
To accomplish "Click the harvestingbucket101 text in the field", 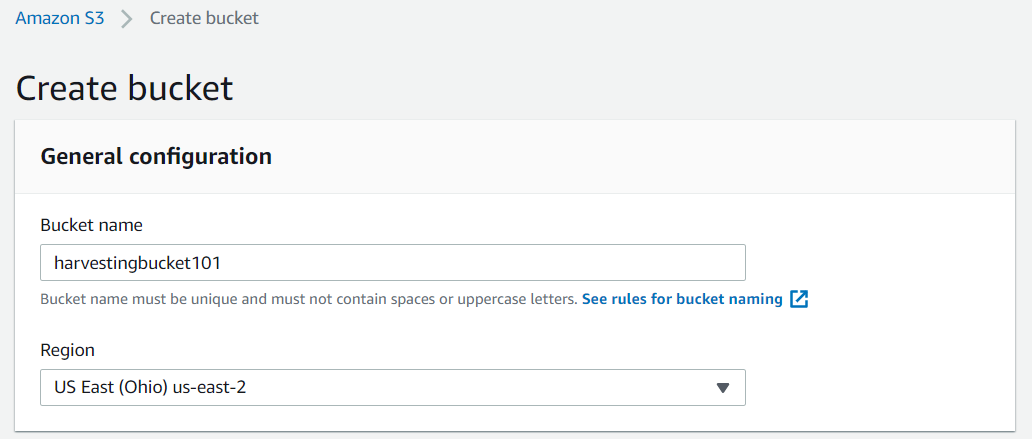I will [138, 263].
